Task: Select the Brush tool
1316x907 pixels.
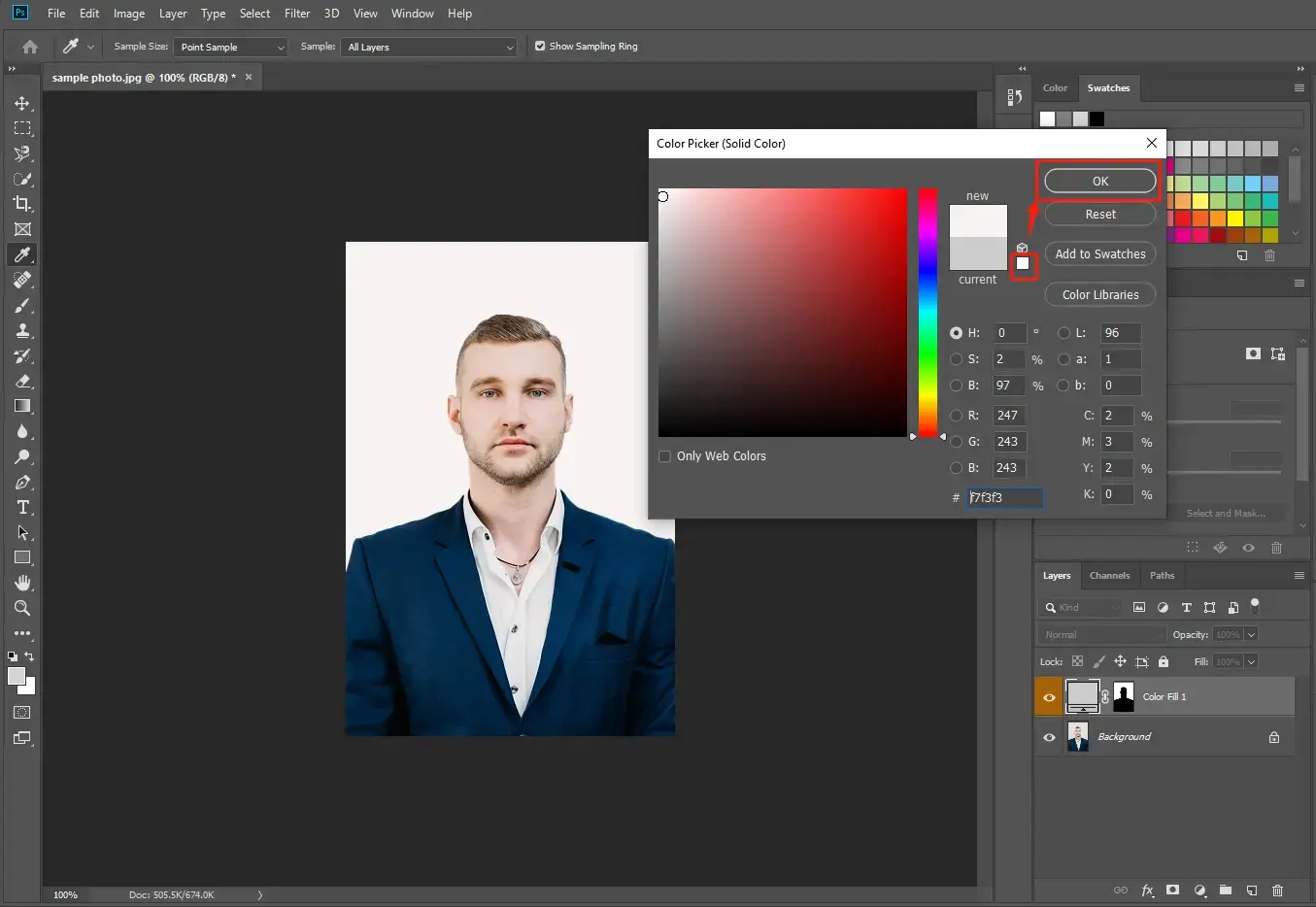Action: [22, 305]
